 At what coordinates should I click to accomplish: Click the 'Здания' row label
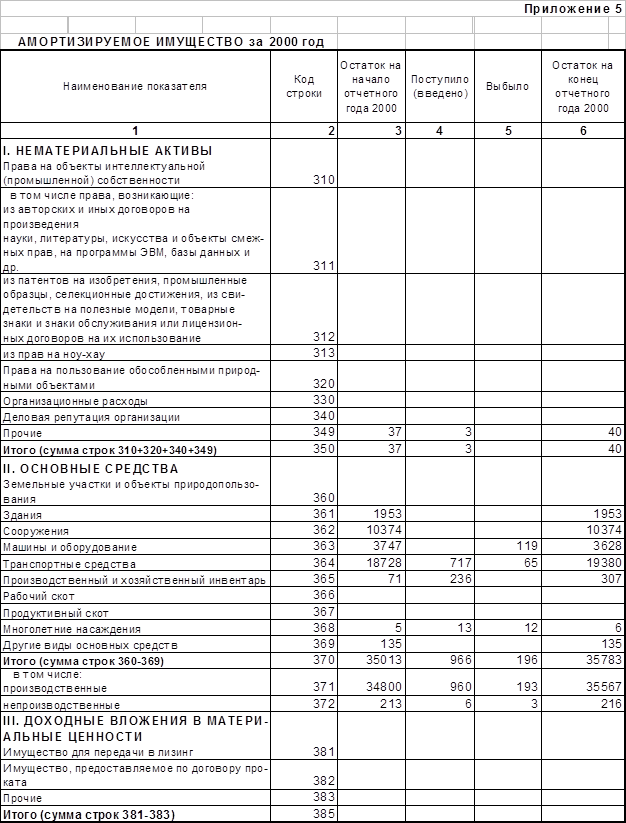click(x=23, y=515)
